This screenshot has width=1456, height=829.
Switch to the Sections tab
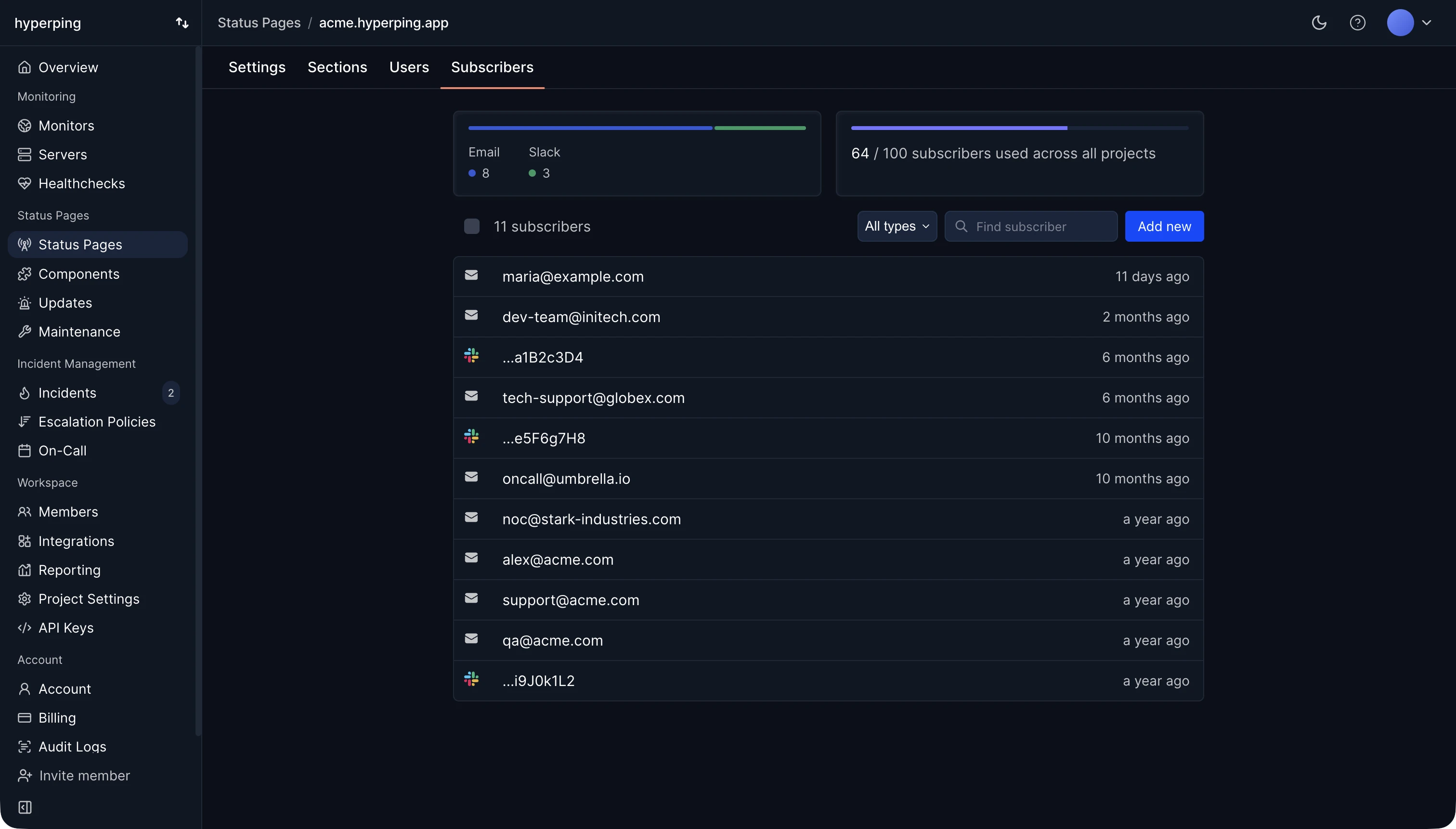(x=337, y=67)
